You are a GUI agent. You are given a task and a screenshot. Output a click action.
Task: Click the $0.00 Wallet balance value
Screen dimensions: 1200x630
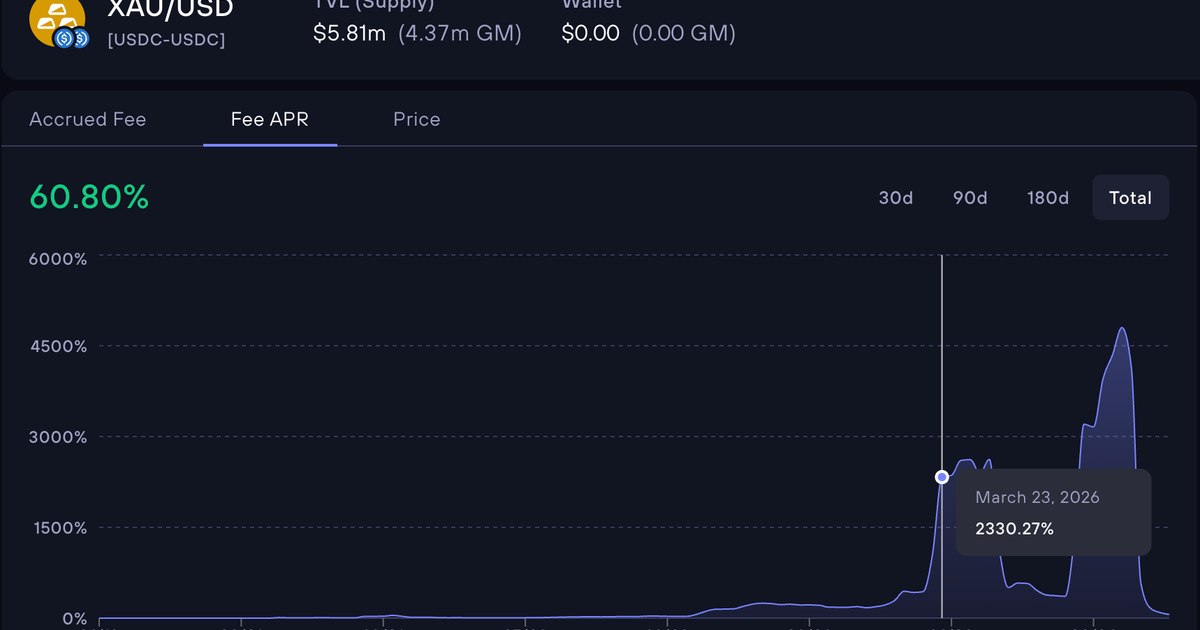[590, 33]
